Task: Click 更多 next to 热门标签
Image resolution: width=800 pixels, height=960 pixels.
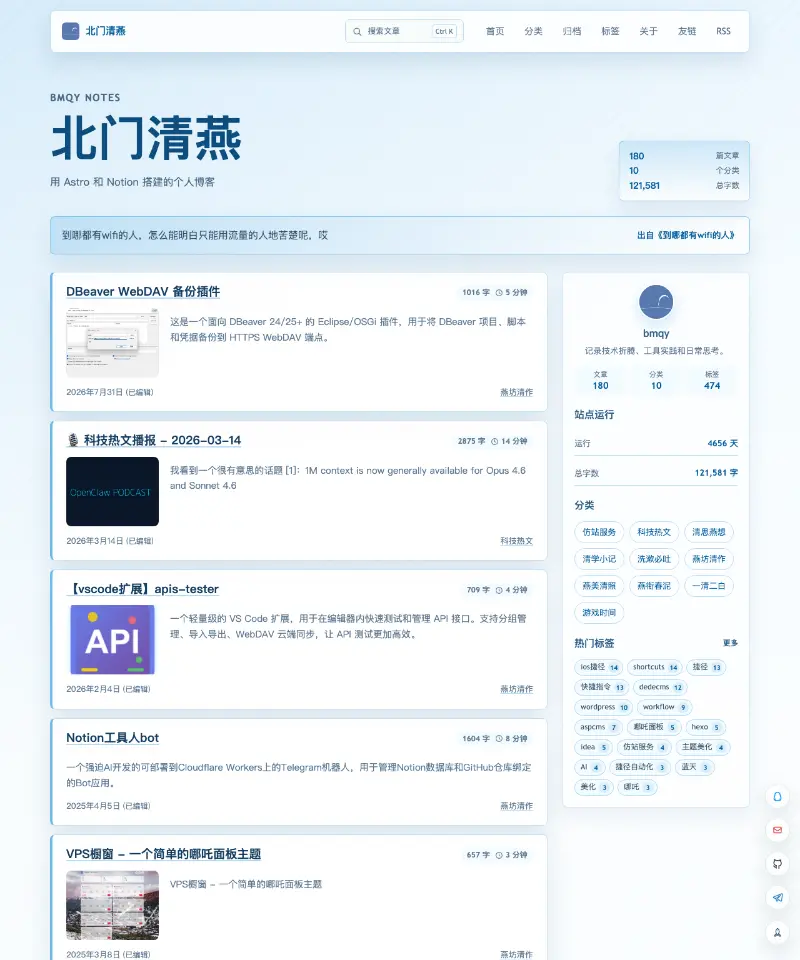Action: pos(730,643)
